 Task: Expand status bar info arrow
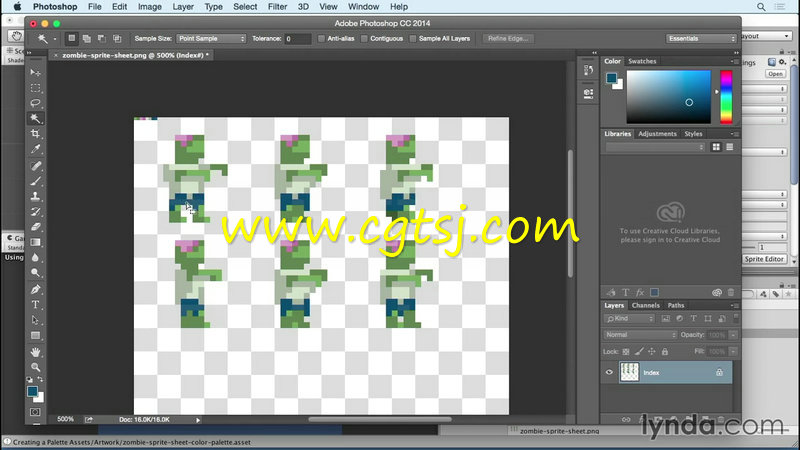[198, 420]
